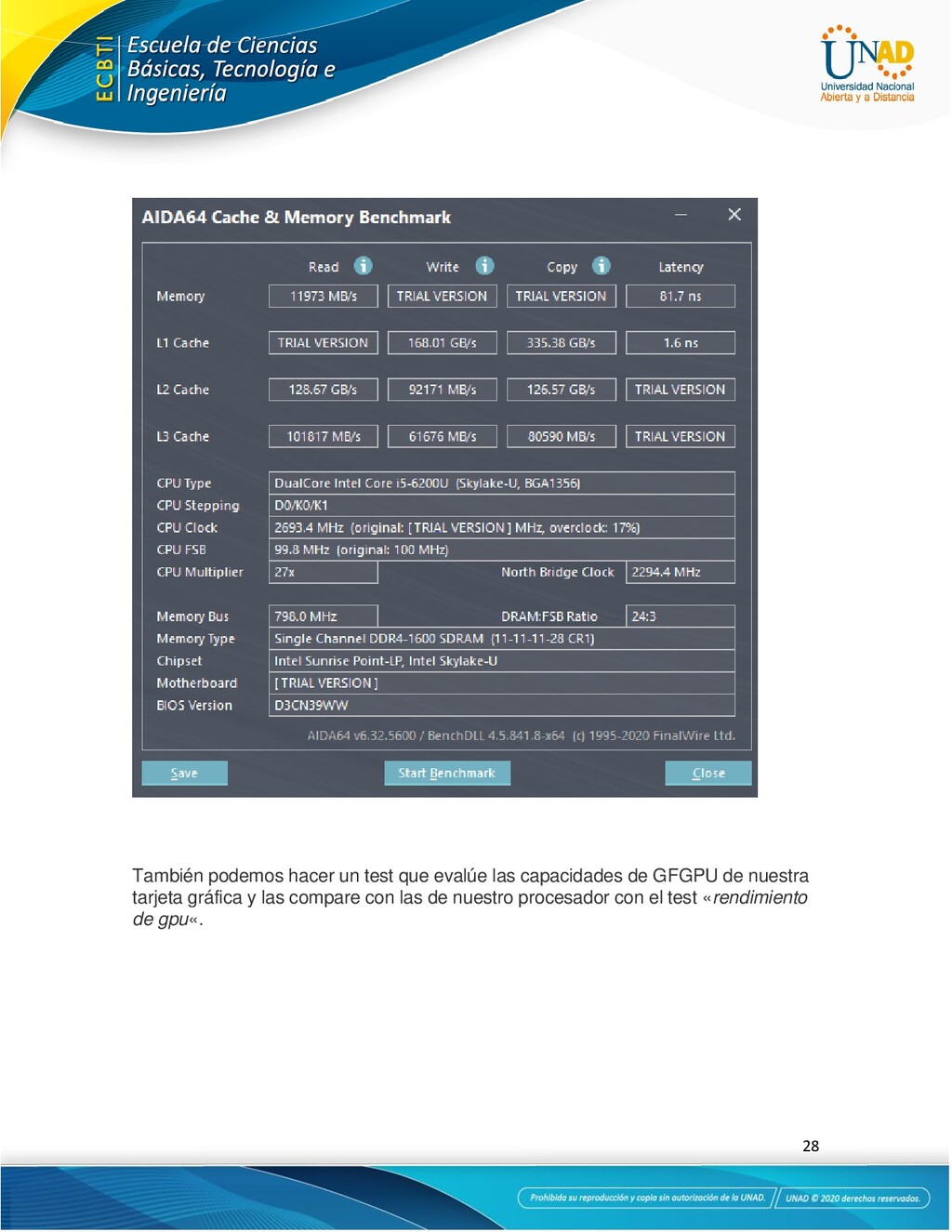Select L1 Cache Read TRIAL VERSION cell
This screenshot has width=952, height=1232.
click(323, 342)
